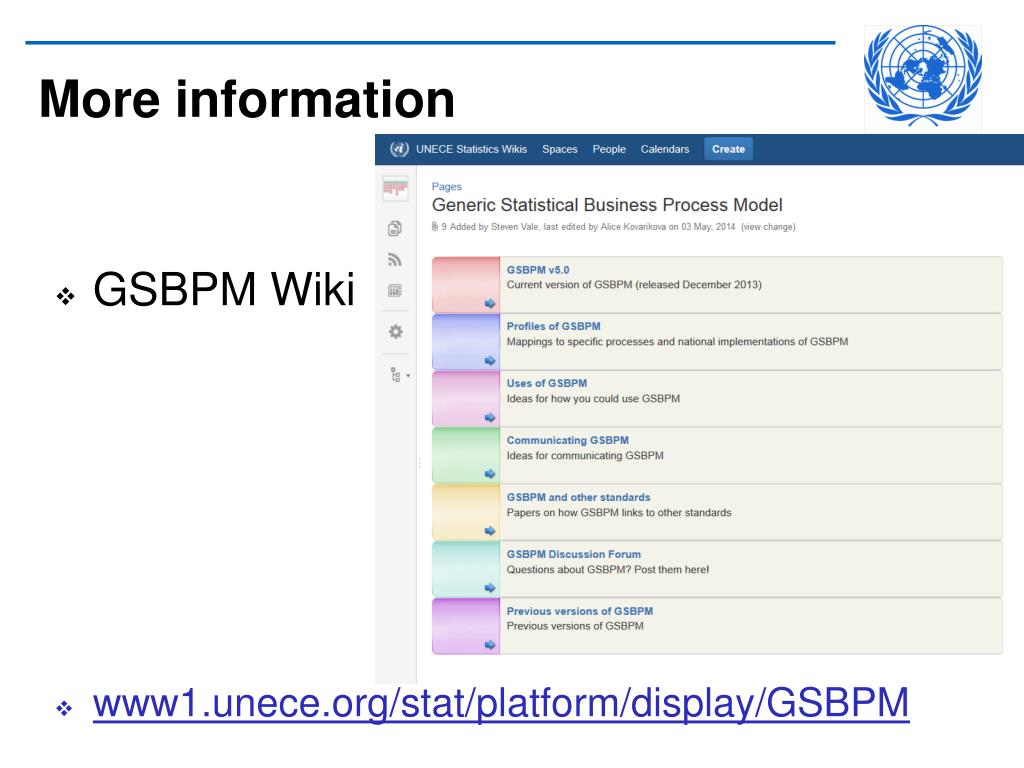
Task: Open the GSBPM Discussion Forum link
Action: pos(574,554)
